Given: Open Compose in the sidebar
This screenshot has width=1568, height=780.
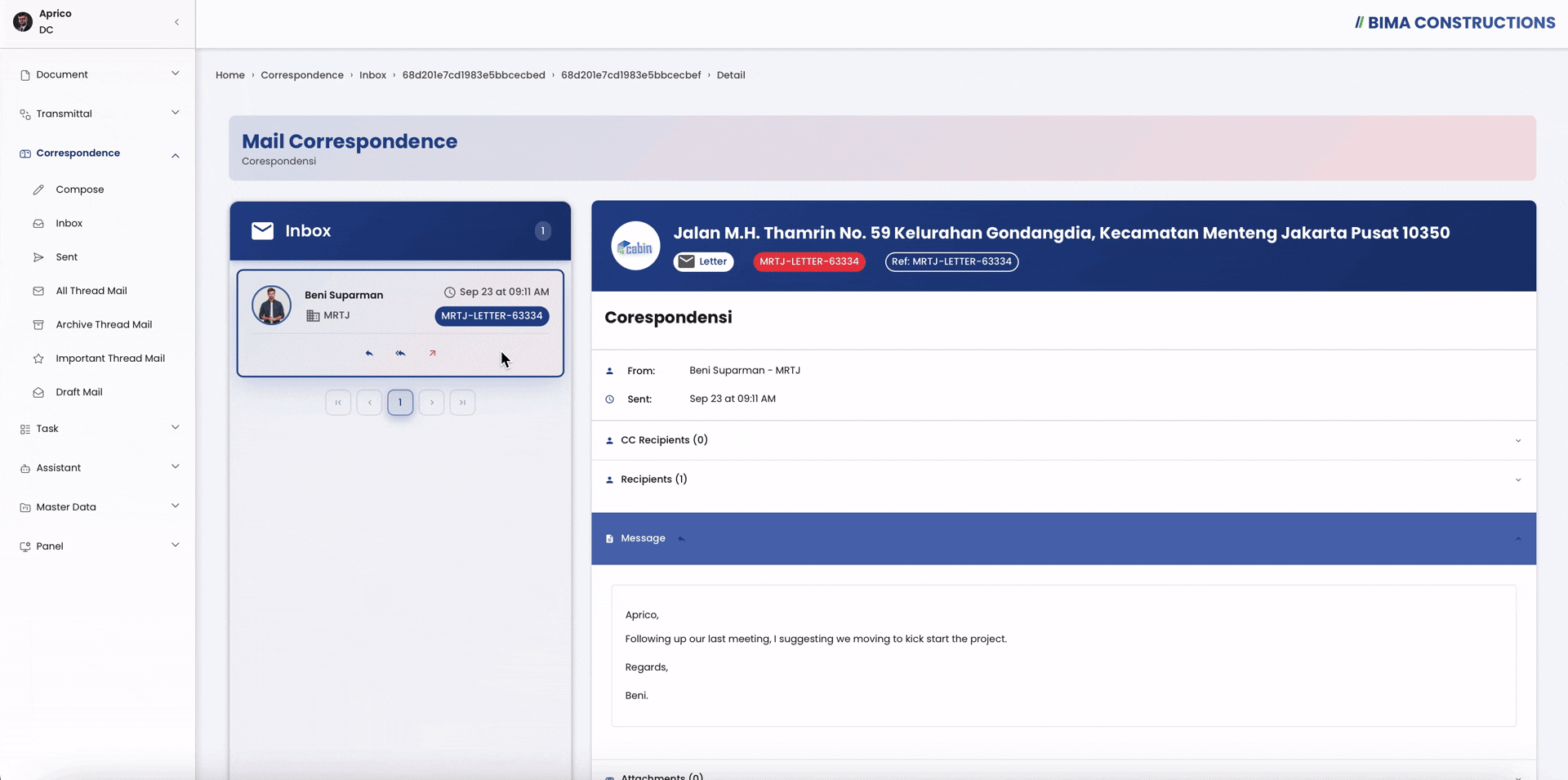Looking at the screenshot, I should coord(80,189).
